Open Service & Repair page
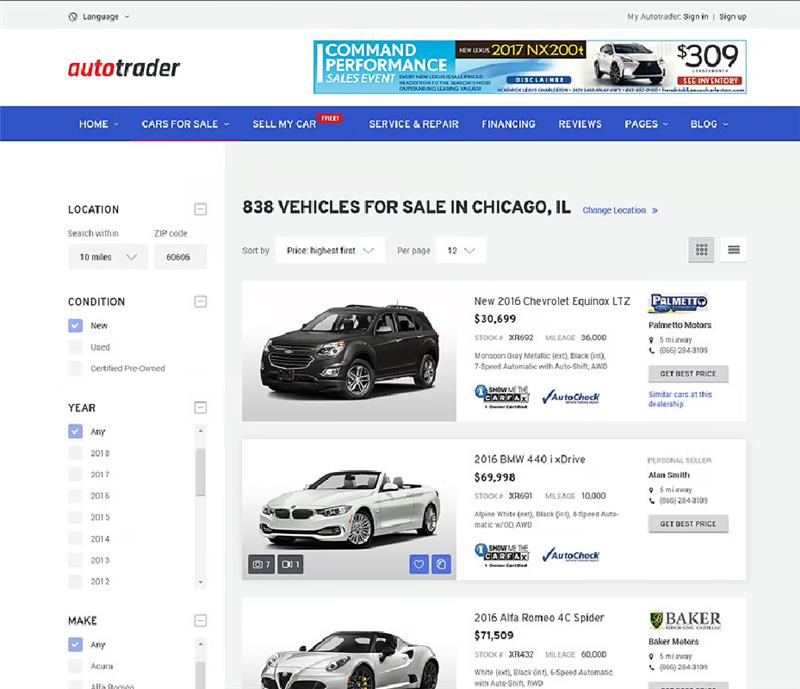 [x=414, y=124]
